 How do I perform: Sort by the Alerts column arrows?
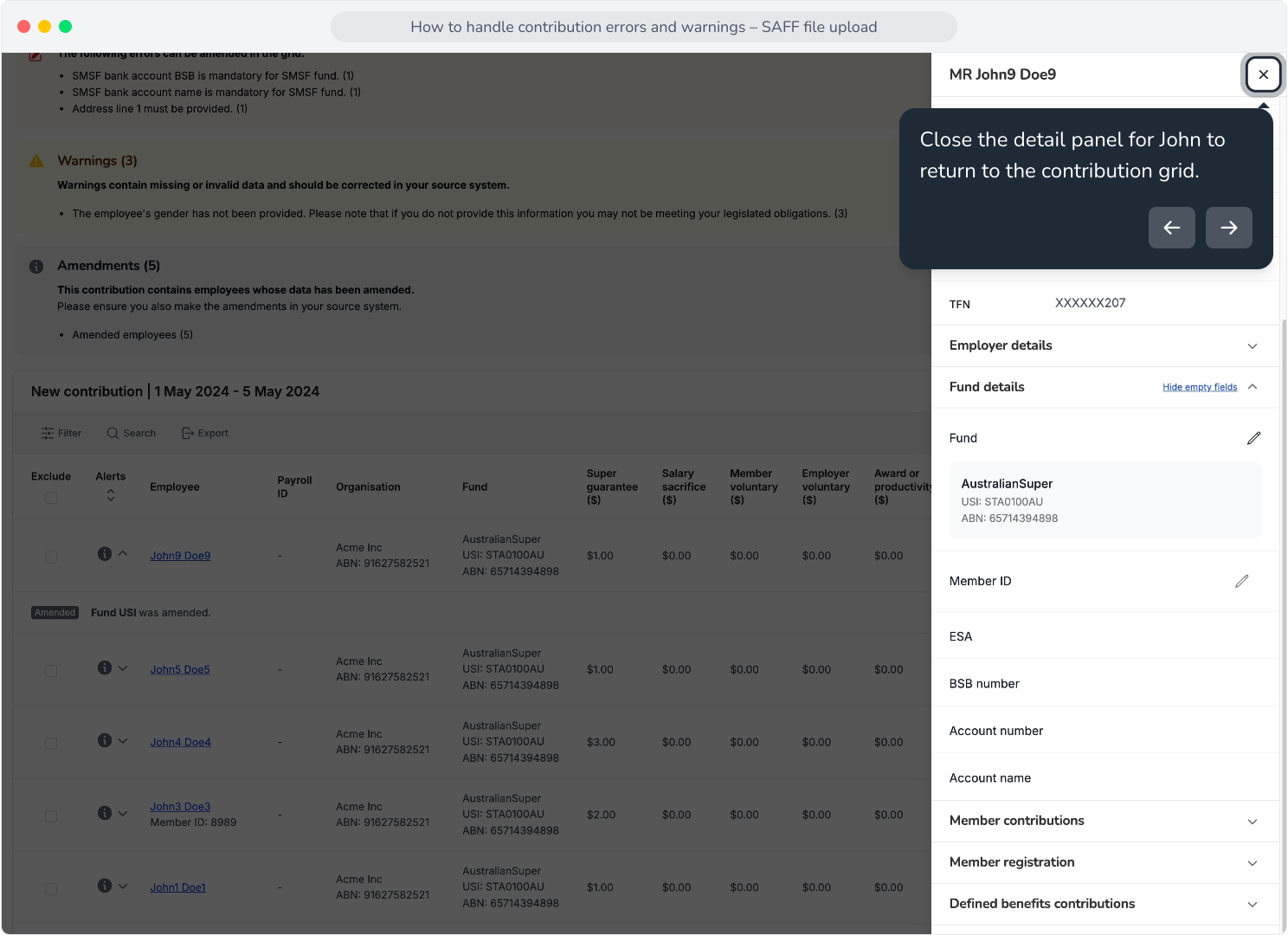pyautogui.click(x=111, y=495)
